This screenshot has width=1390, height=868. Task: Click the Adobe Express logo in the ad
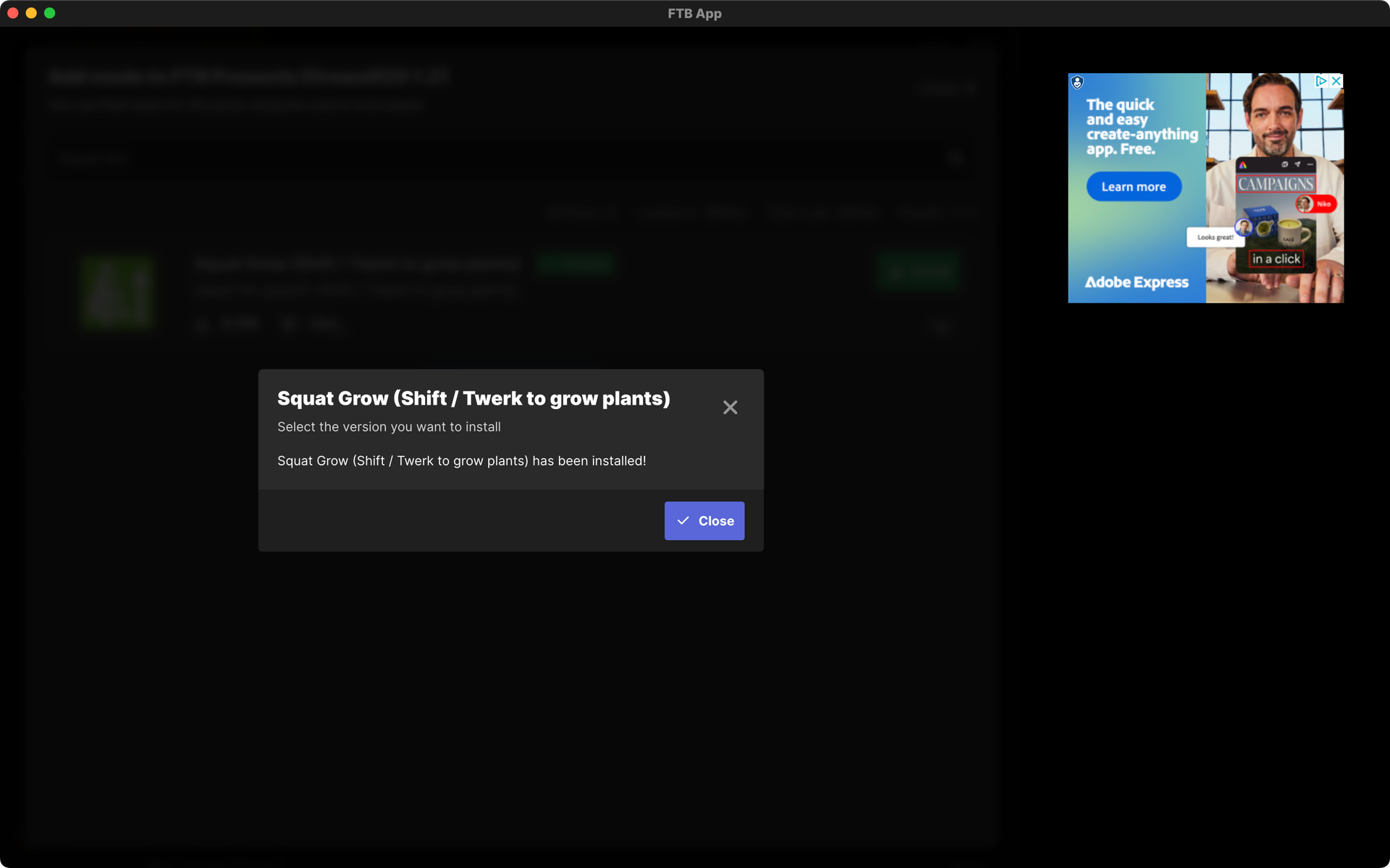coord(1137,282)
